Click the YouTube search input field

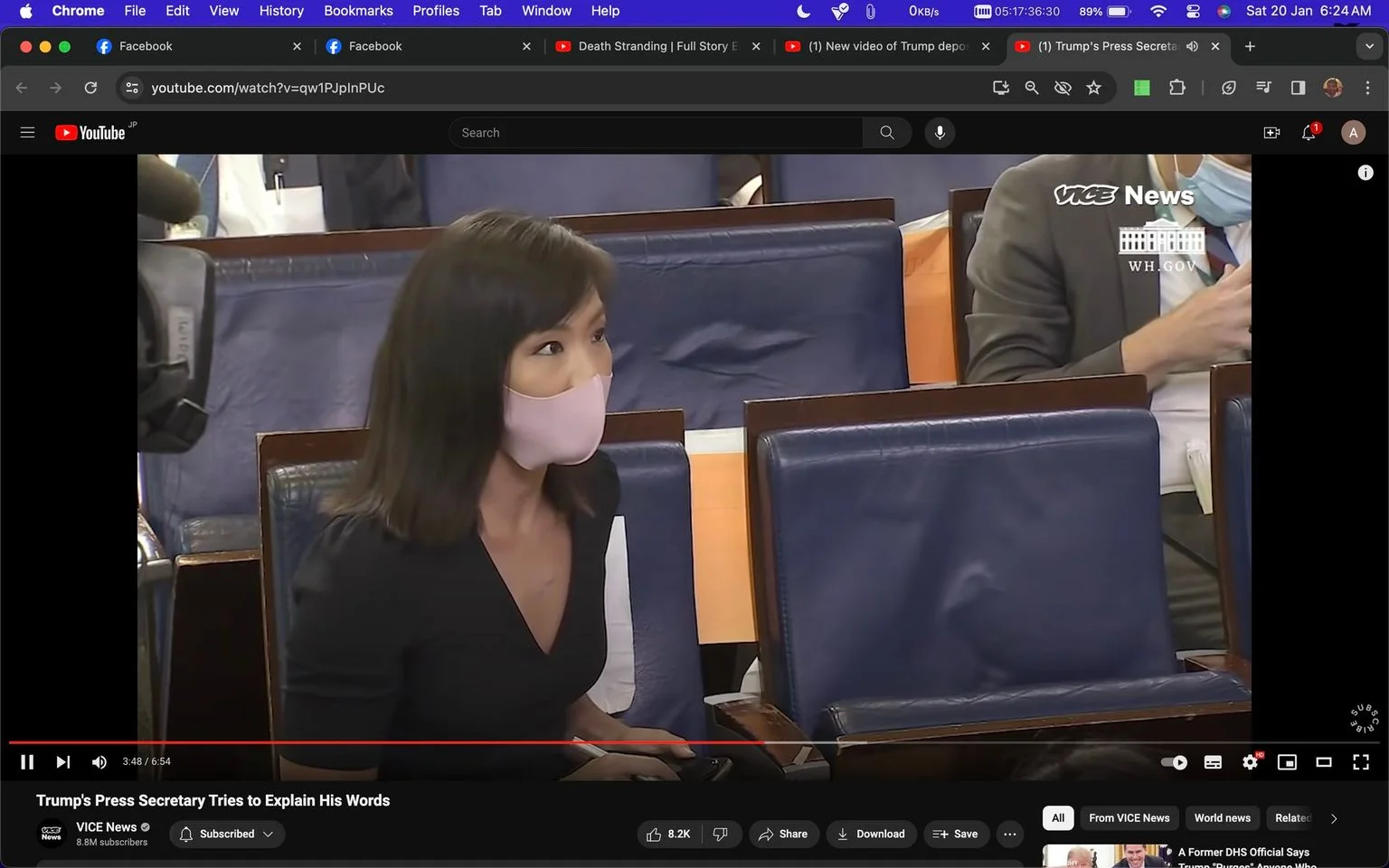pos(656,133)
